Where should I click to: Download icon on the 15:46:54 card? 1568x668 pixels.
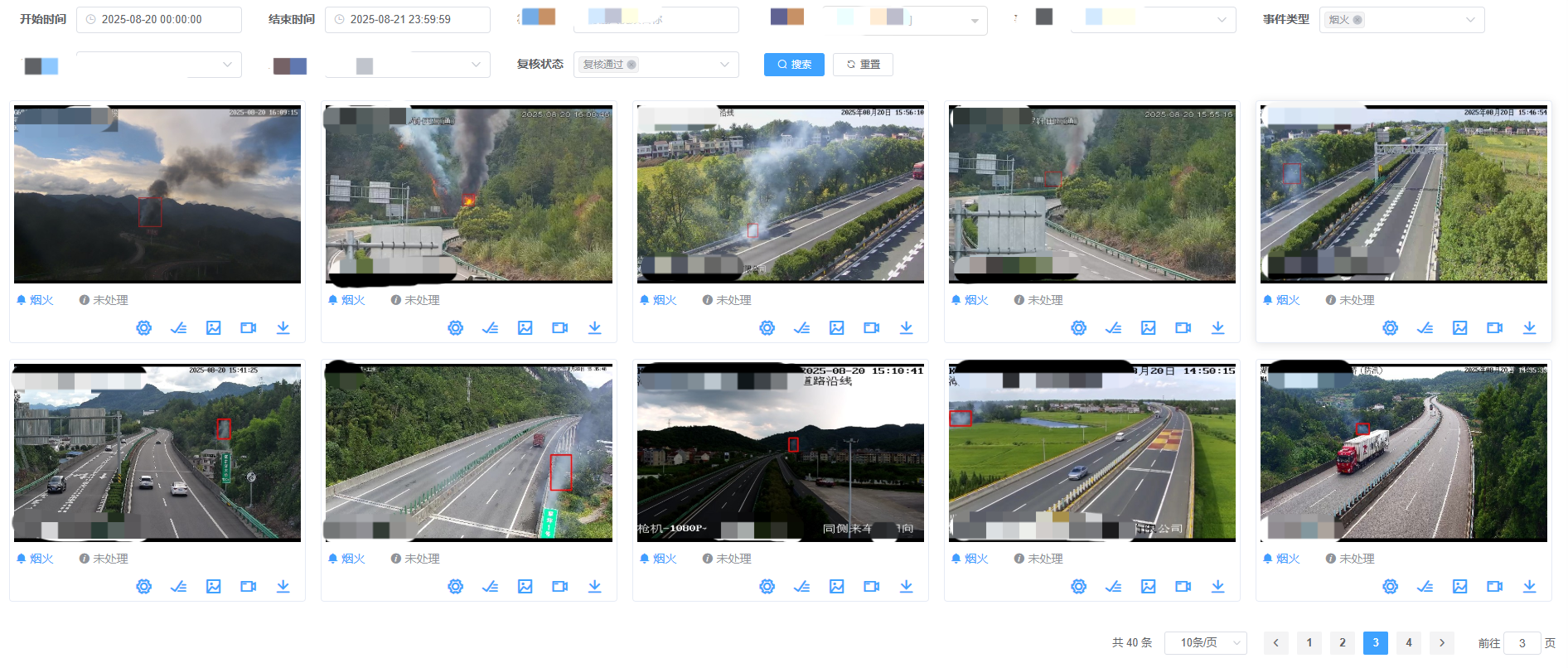click(x=1530, y=328)
